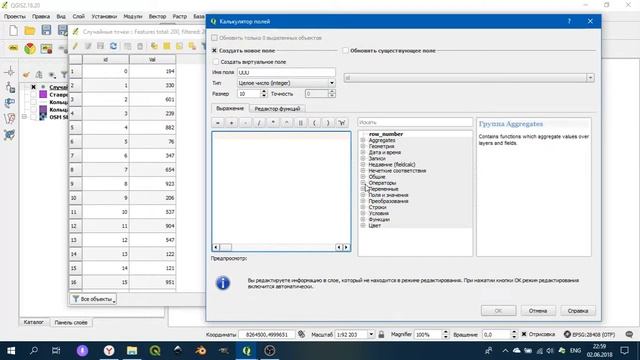Viewport: 640px width, 360px height.
Task: Click the 'Отмена' button
Action: 538,311
